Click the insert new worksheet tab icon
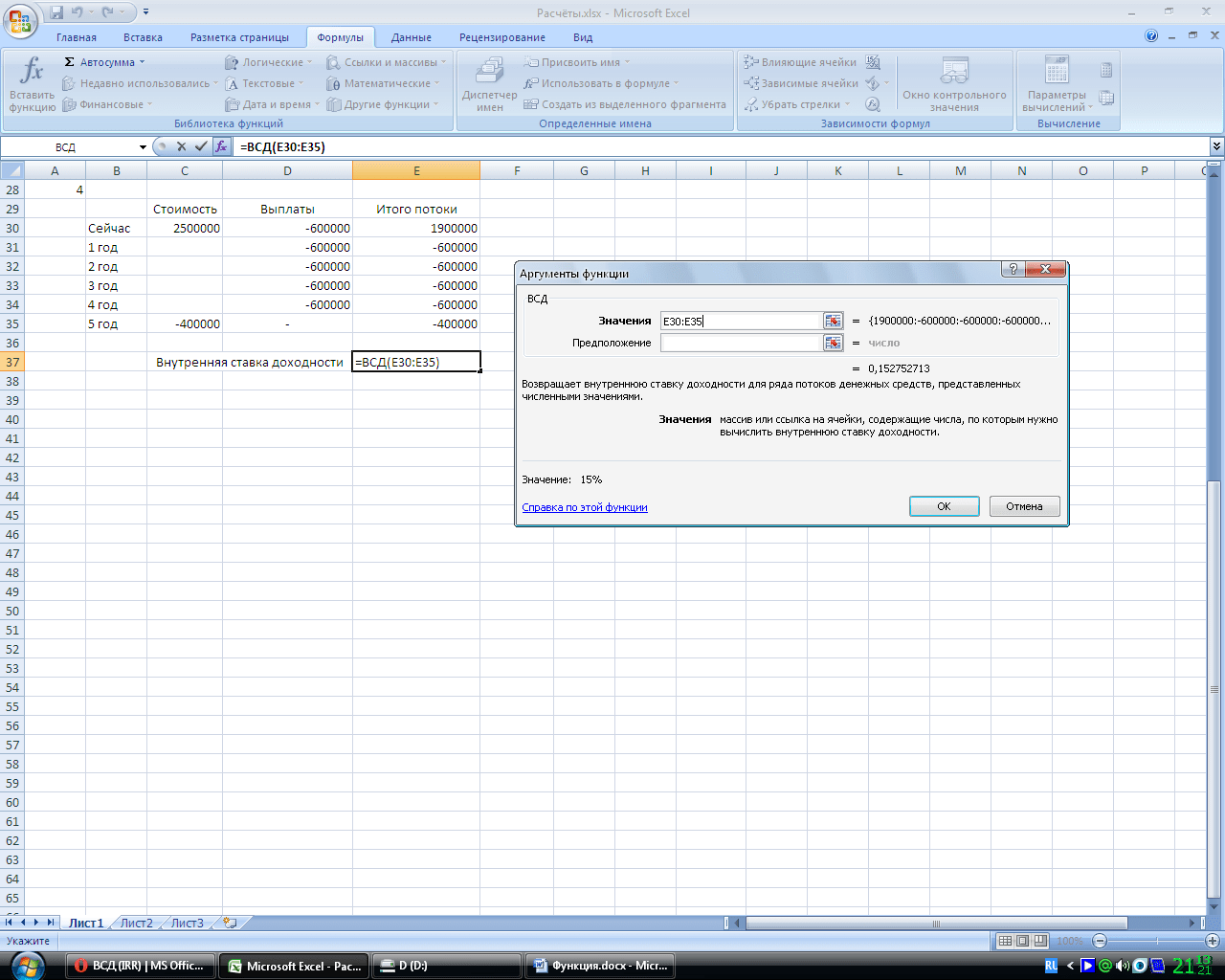 click(230, 923)
